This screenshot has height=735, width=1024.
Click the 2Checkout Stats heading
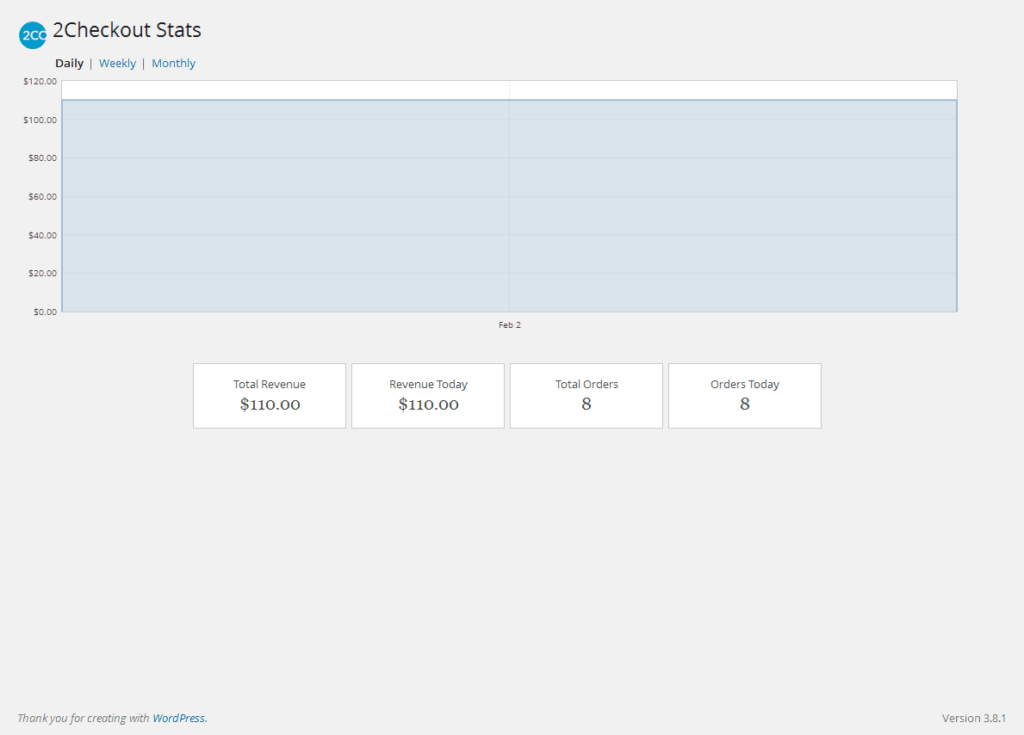tap(127, 30)
